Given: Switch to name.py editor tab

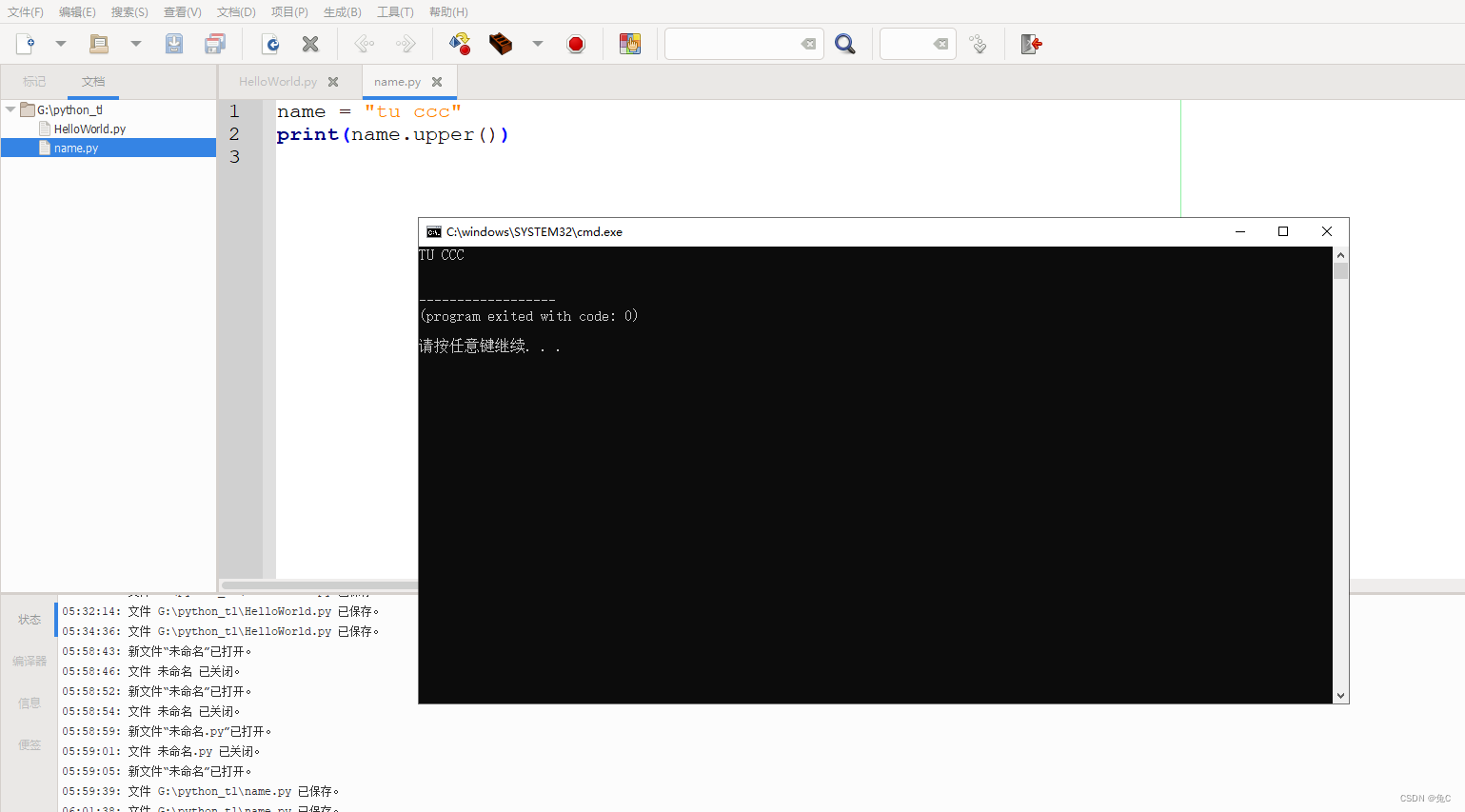Looking at the screenshot, I should 397,82.
